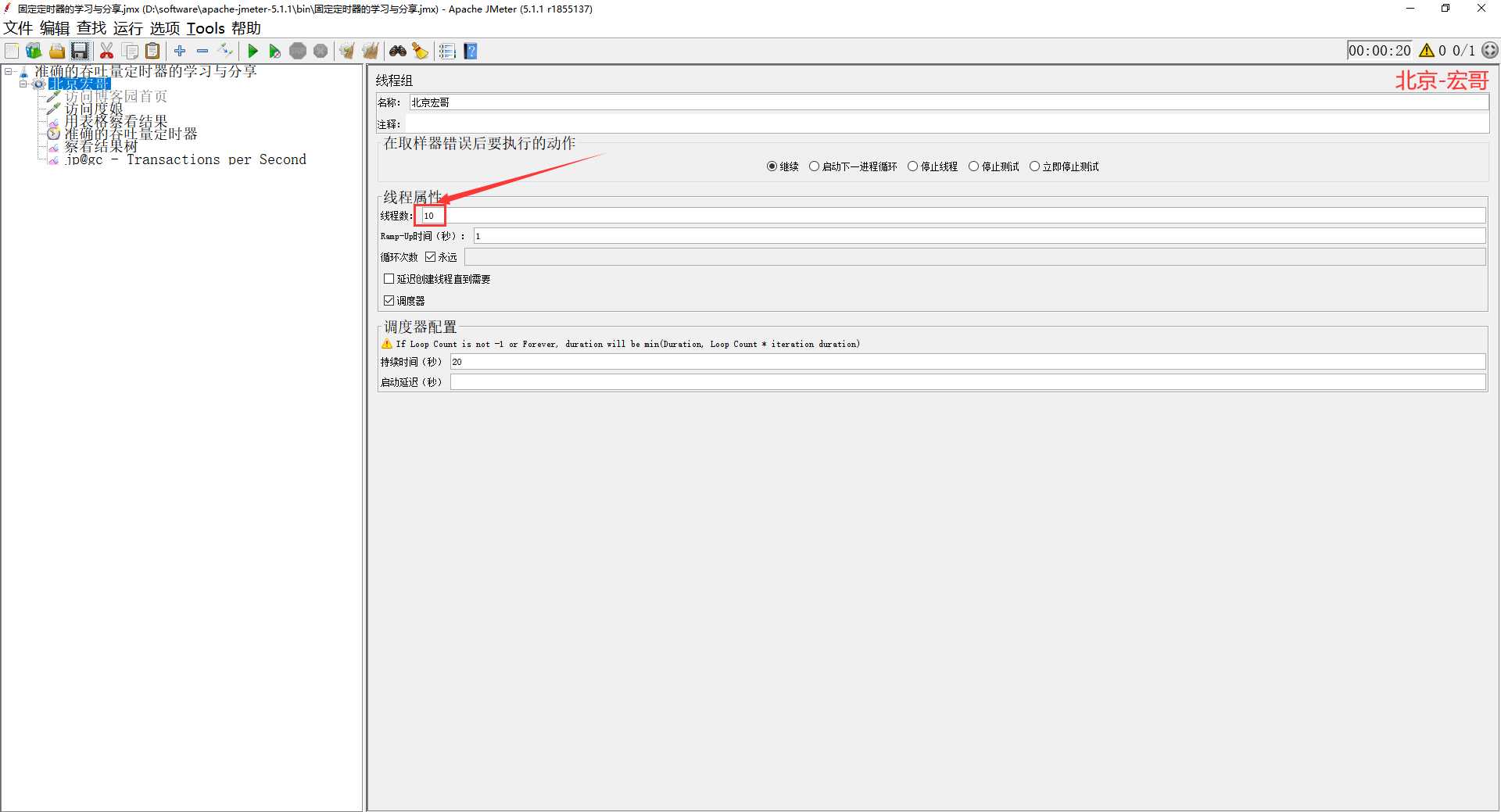Click the Expand All plus icon
This screenshot has height=812, width=1501.
pyautogui.click(x=180, y=51)
